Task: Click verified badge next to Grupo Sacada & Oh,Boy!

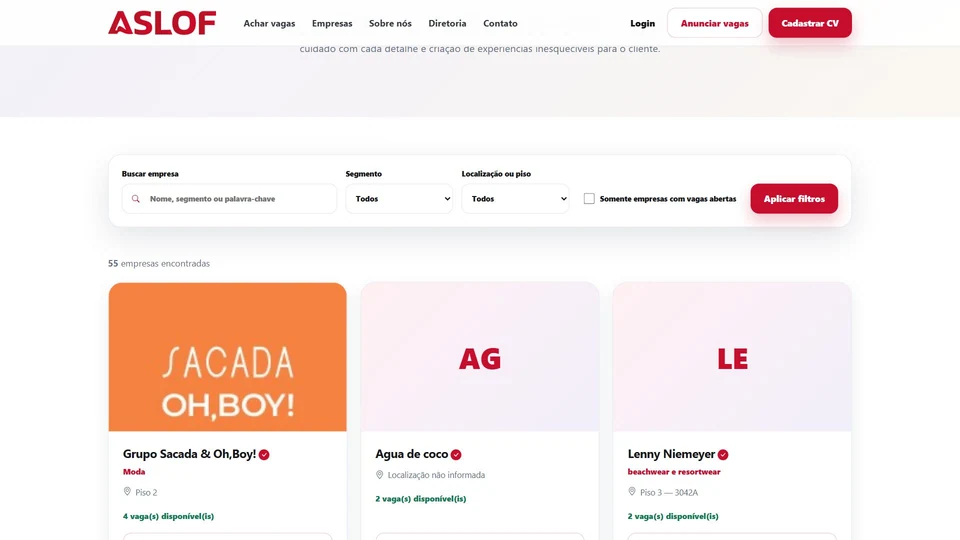Action: tap(264, 455)
